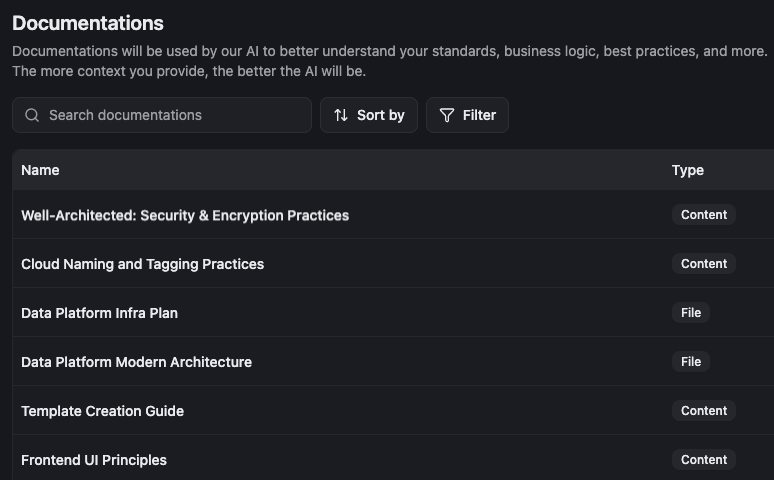The width and height of the screenshot is (774, 480).
Task: Click Content badge for Security & Encryption Practices
Action: click(x=703, y=215)
